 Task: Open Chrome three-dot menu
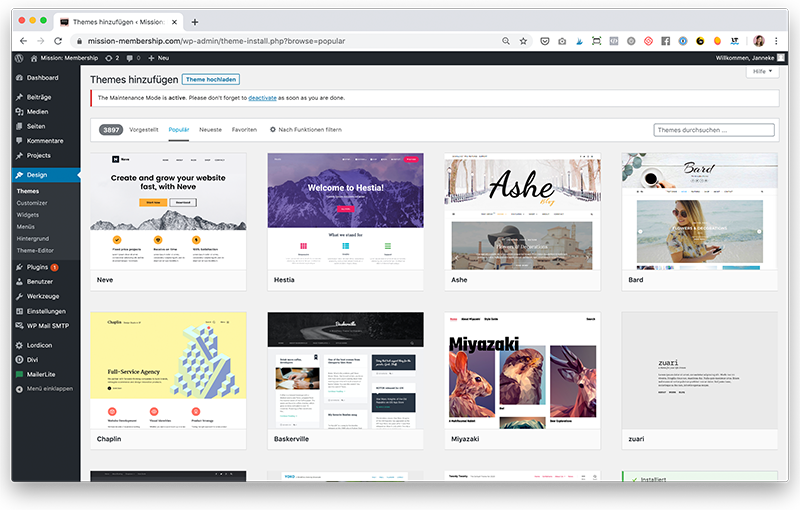pyautogui.click(x=776, y=41)
